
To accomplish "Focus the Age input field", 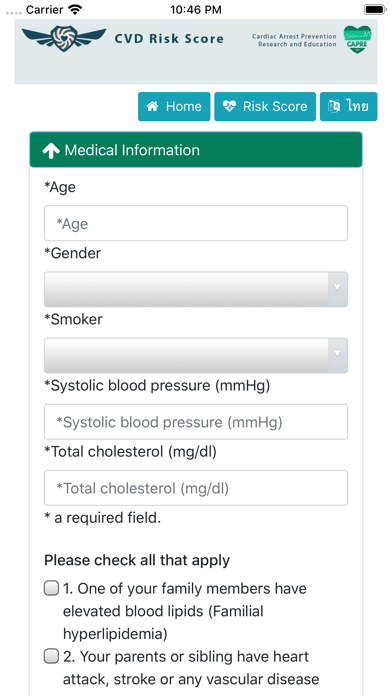I will [196, 223].
